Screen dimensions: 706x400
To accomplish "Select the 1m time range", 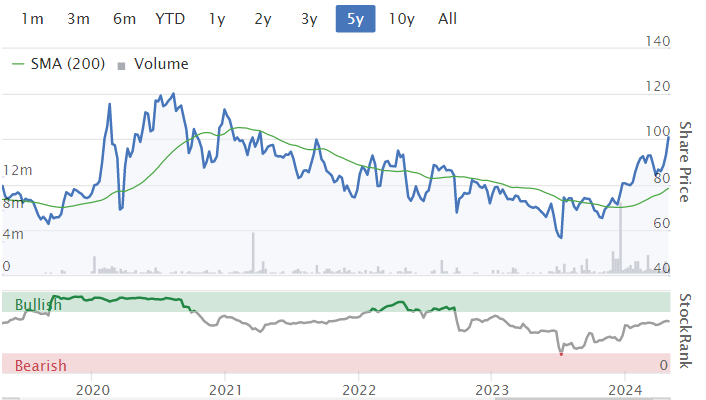I will (32, 19).
